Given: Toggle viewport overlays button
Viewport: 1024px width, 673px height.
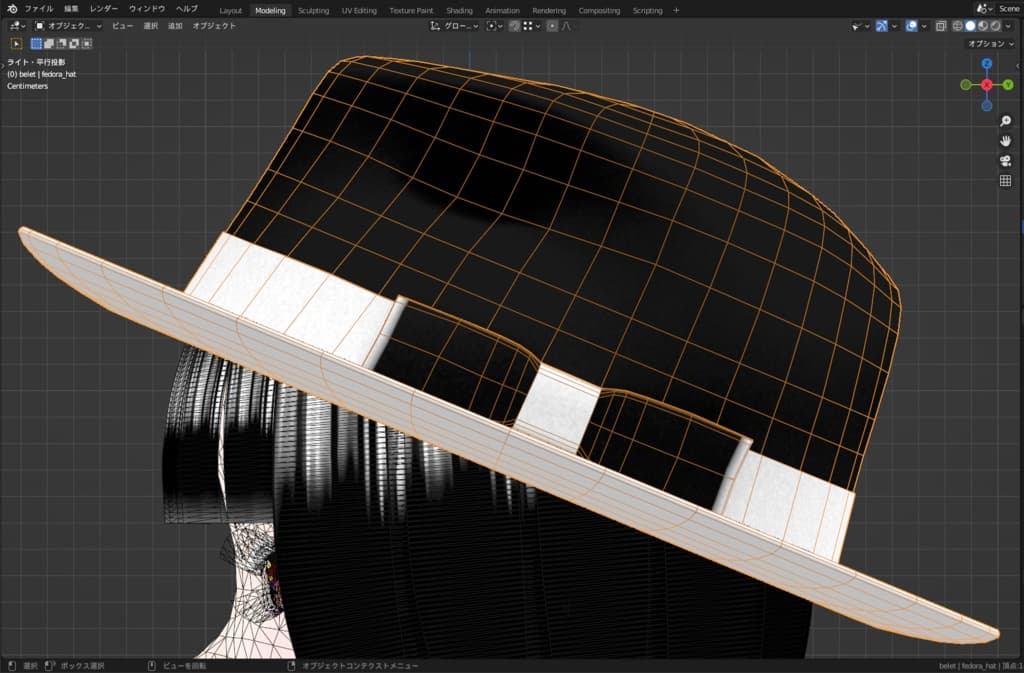Looking at the screenshot, I should [x=911, y=26].
